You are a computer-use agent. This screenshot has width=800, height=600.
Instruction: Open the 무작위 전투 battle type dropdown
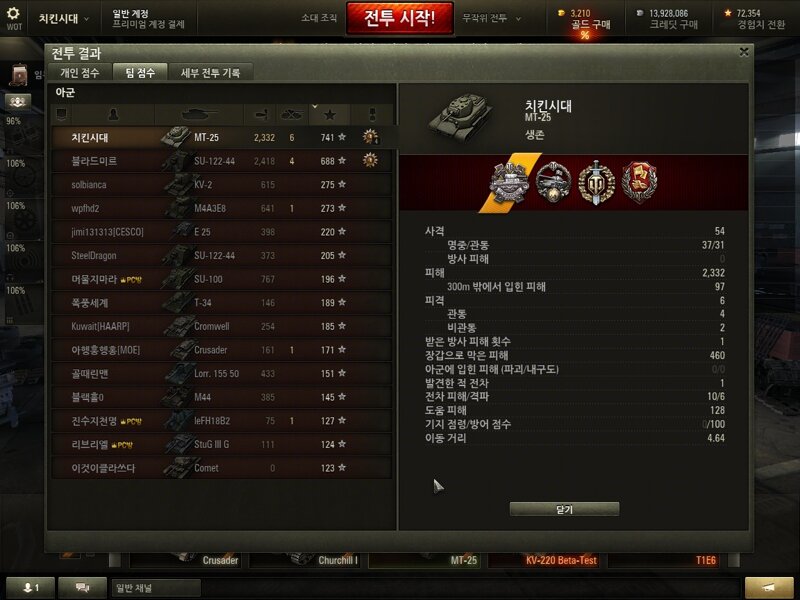click(491, 18)
